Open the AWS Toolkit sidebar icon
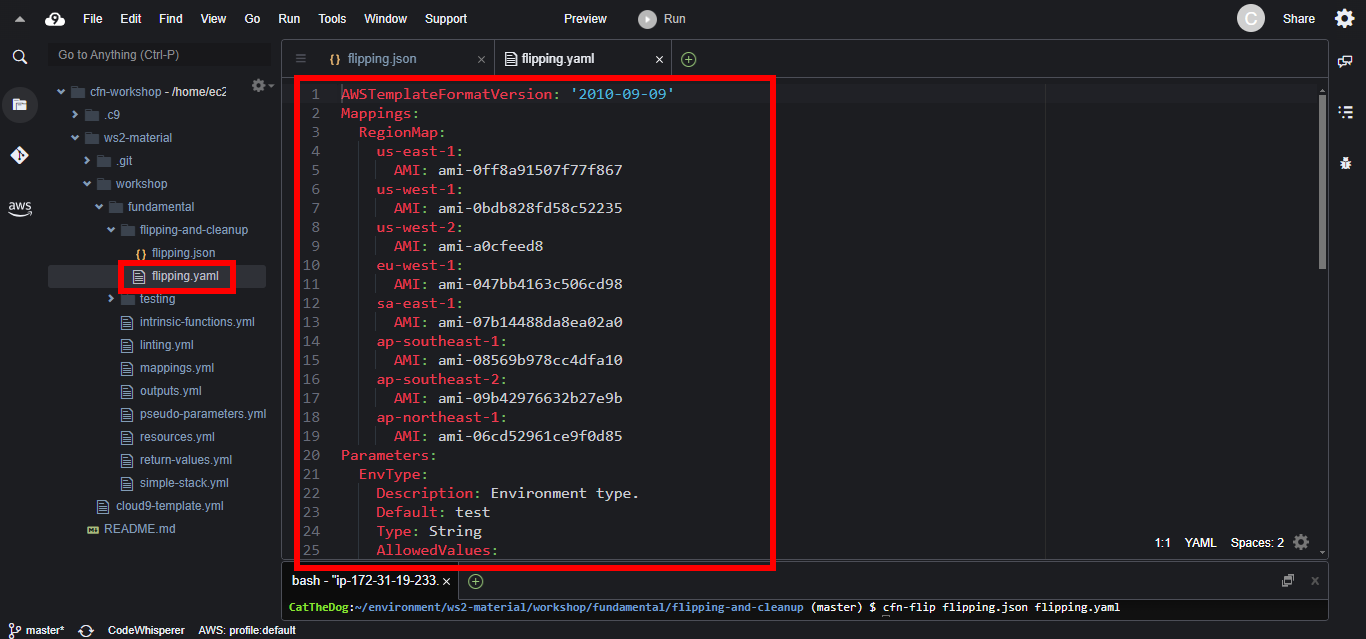The height and width of the screenshot is (639, 1366). (x=19, y=208)
